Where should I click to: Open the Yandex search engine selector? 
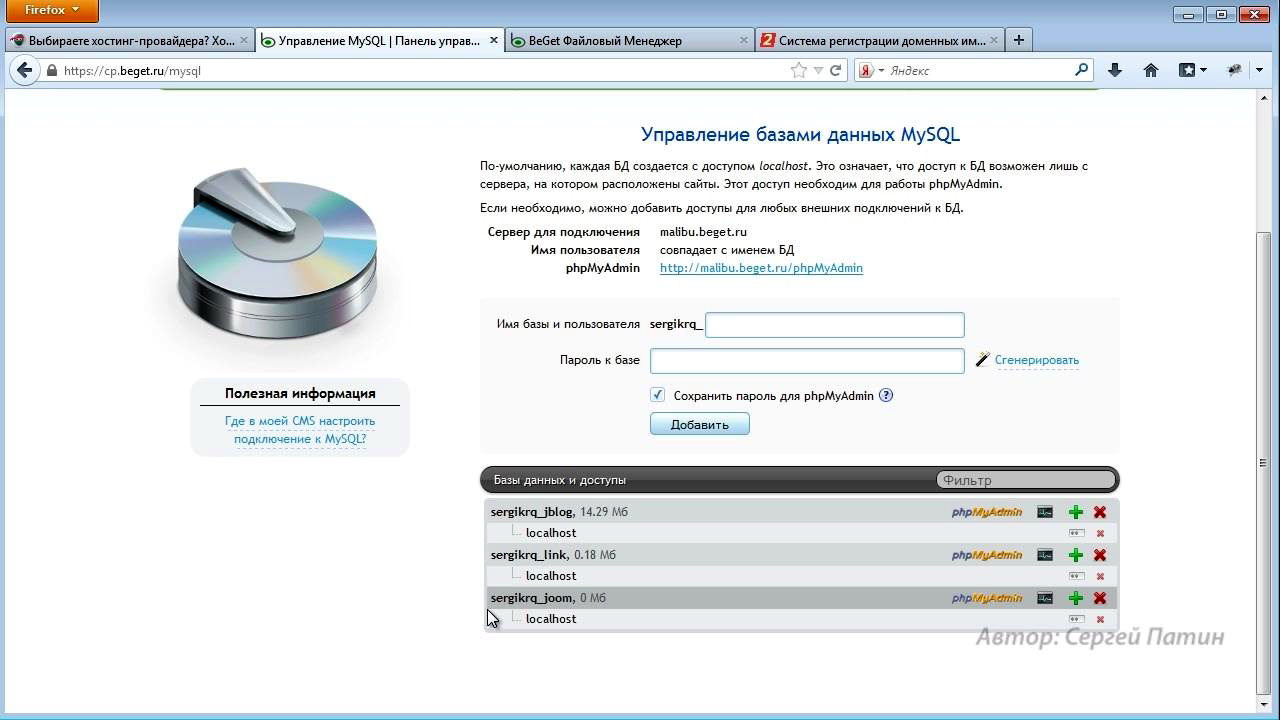871,70
